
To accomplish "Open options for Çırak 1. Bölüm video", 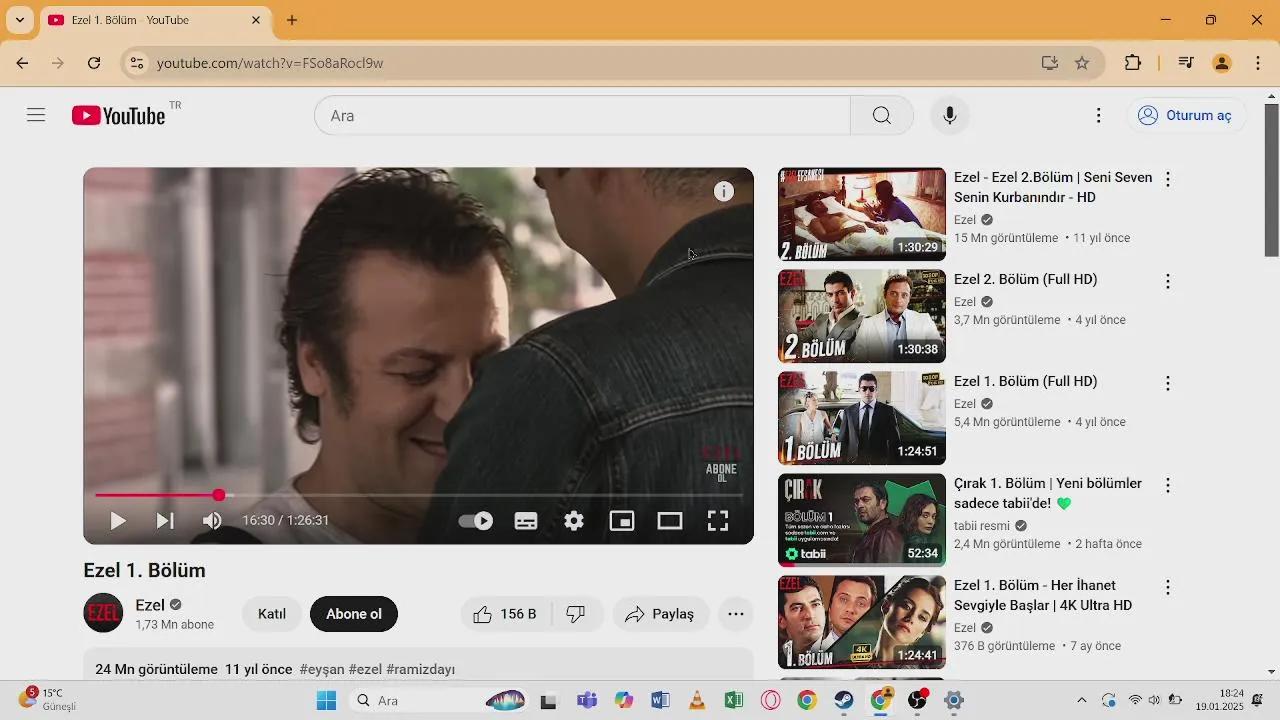I will (1167, 486).
